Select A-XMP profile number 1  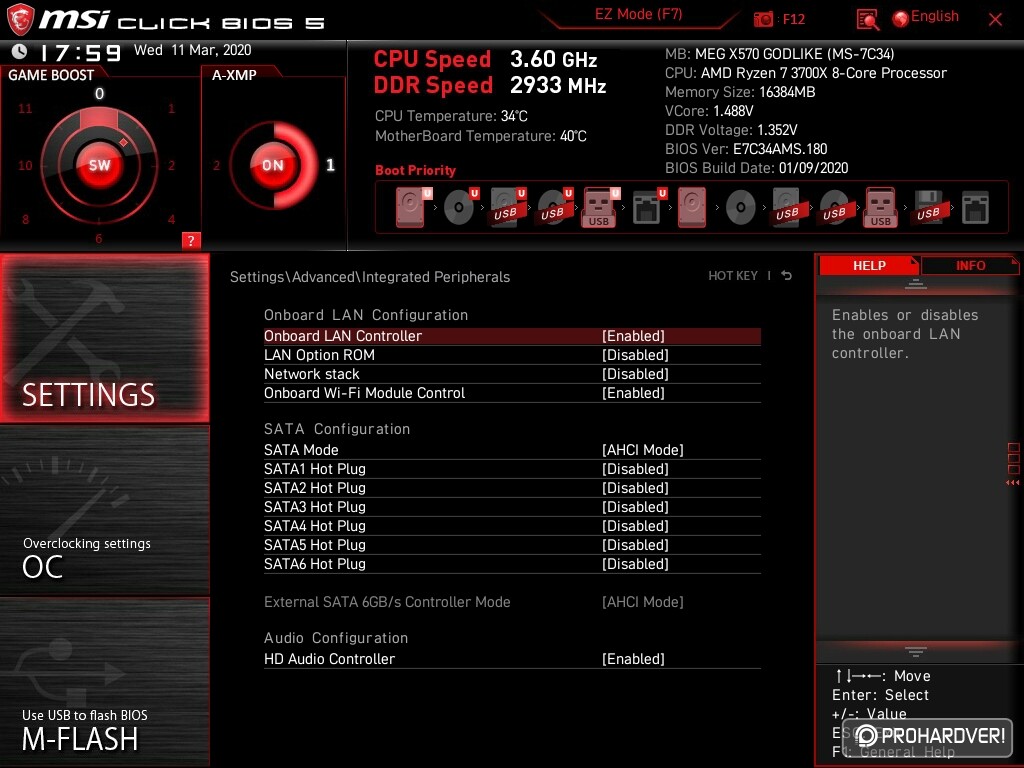tap(330, 165)
